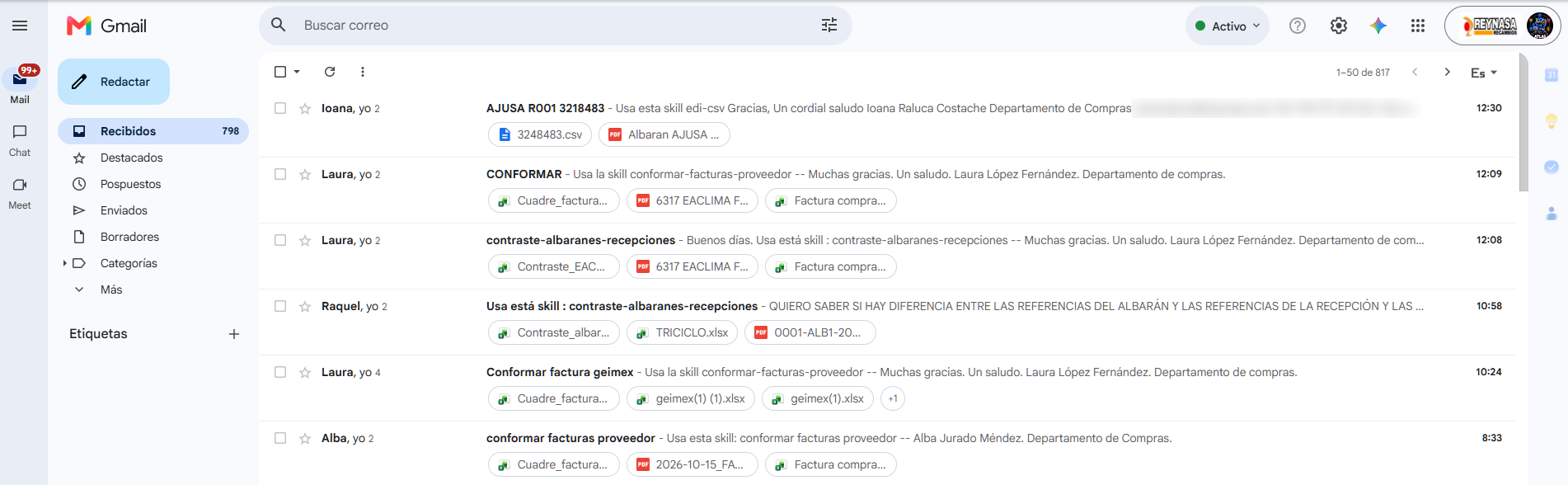Screen dimensions: 1568x485
Task: Open the 0001-ALB1-20 PDF attachment
Action: tap(810, 332)
